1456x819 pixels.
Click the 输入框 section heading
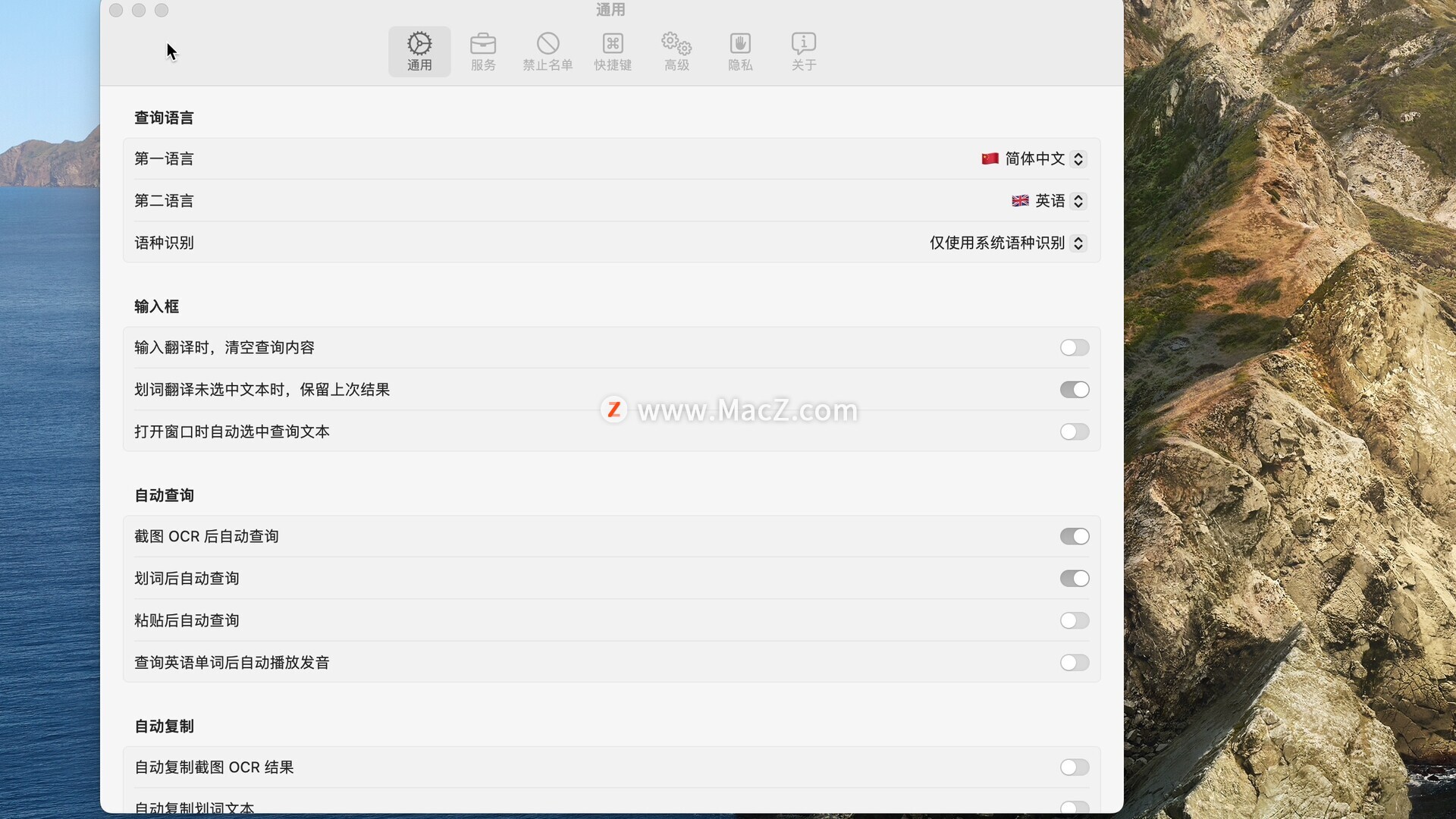(156, 306)
